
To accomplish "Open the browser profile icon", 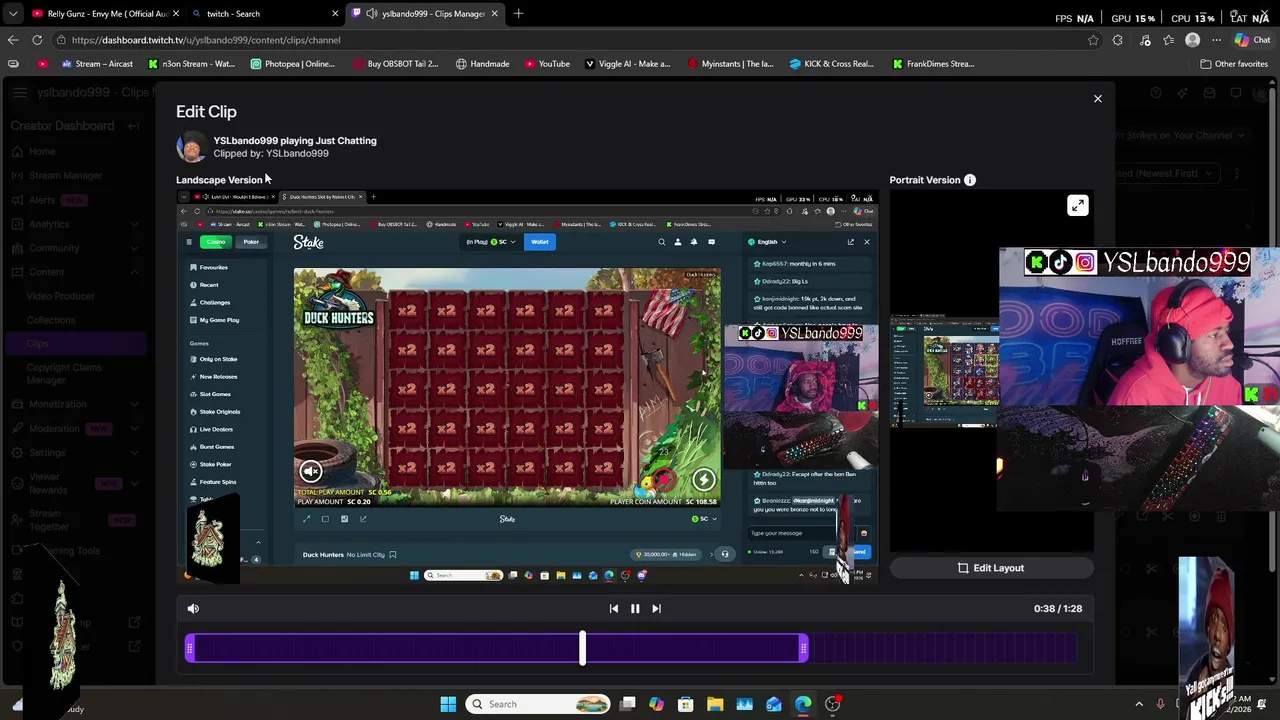I will click(1192, 40).
